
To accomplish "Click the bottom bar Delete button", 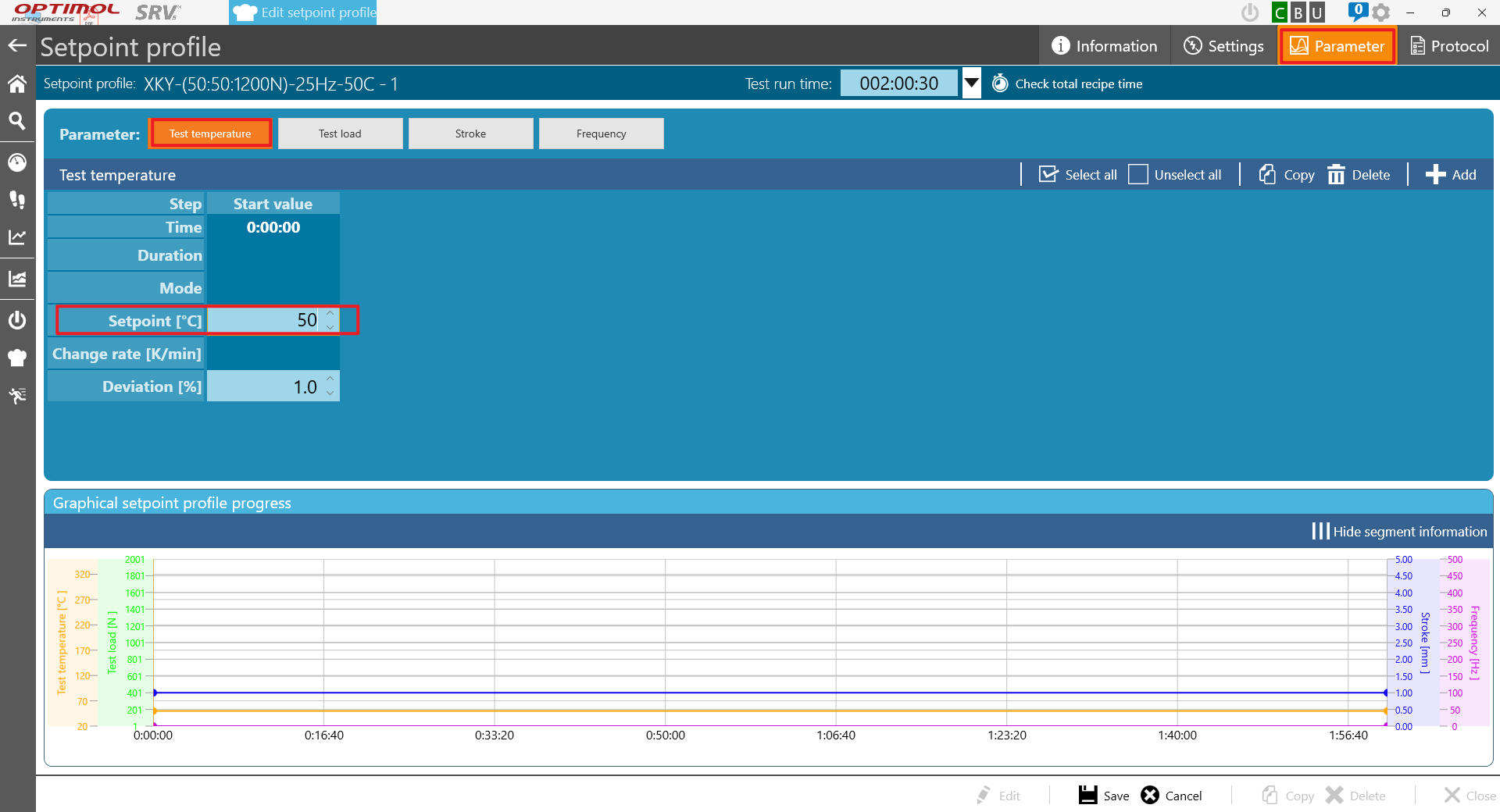I will [1355, 795].
